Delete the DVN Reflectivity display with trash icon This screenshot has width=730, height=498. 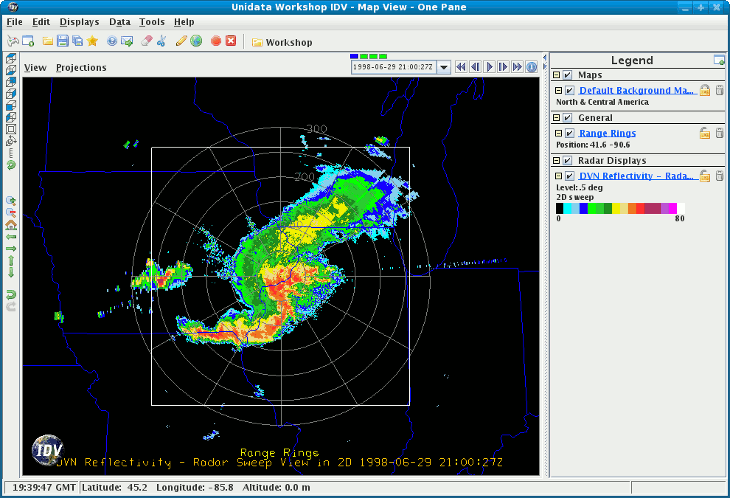pos(719,176)
